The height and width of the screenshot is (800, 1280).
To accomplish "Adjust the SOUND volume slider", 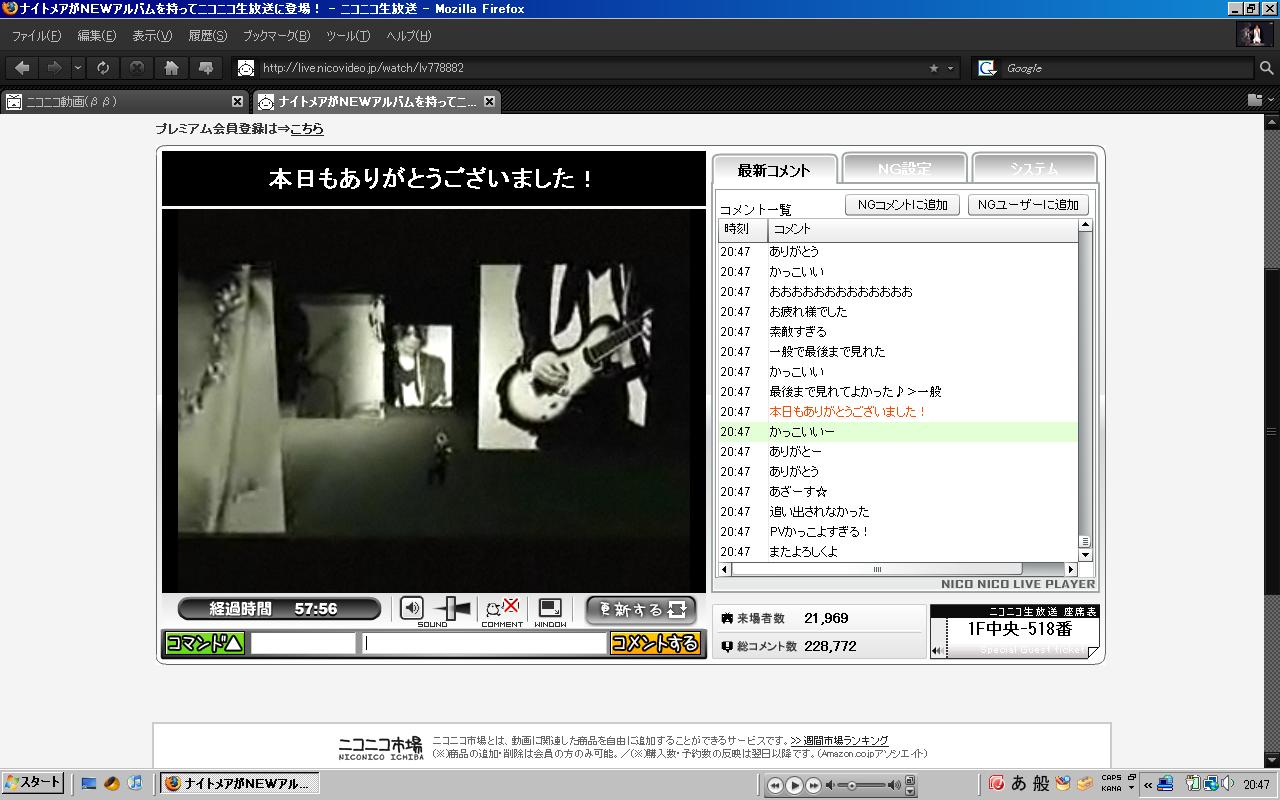I will 453,608.
